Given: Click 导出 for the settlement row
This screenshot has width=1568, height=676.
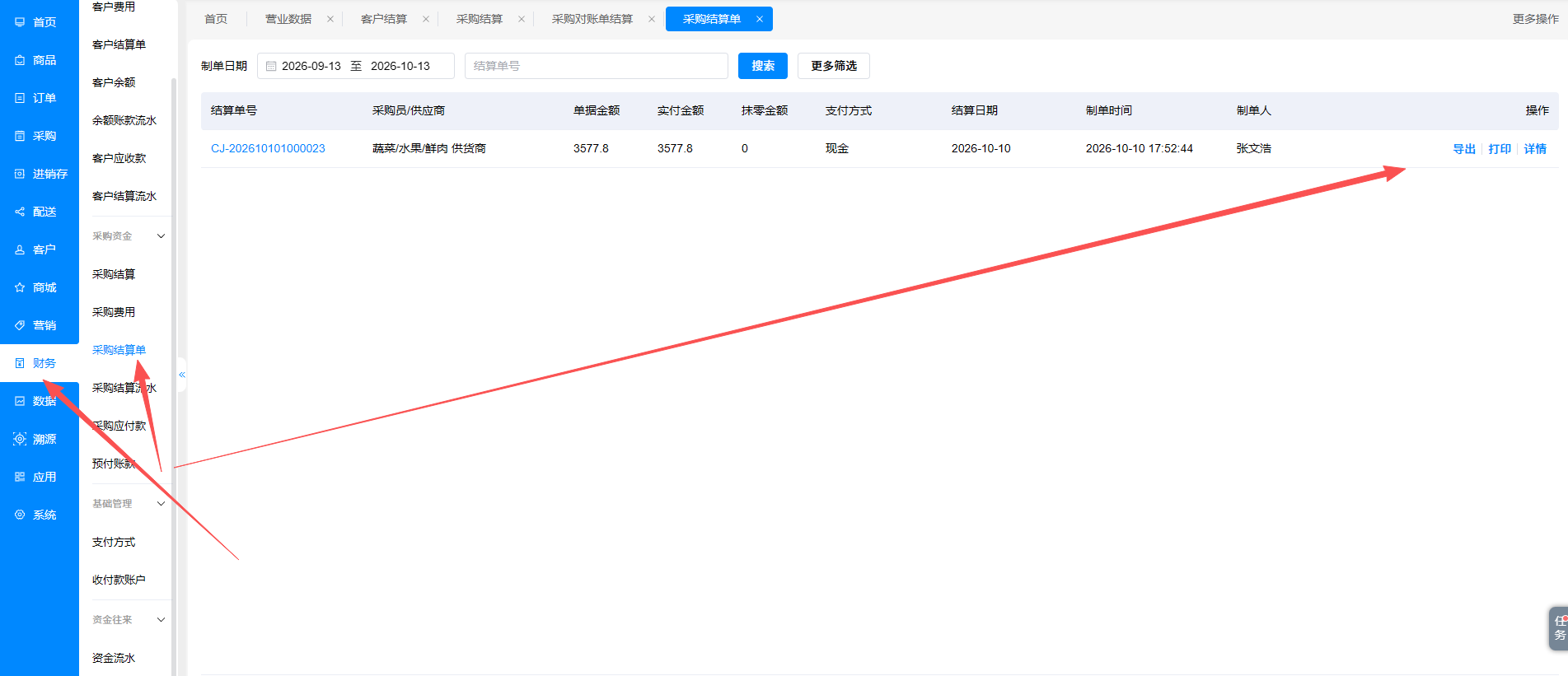Looking at the screenshot, I should (1464, 149).
